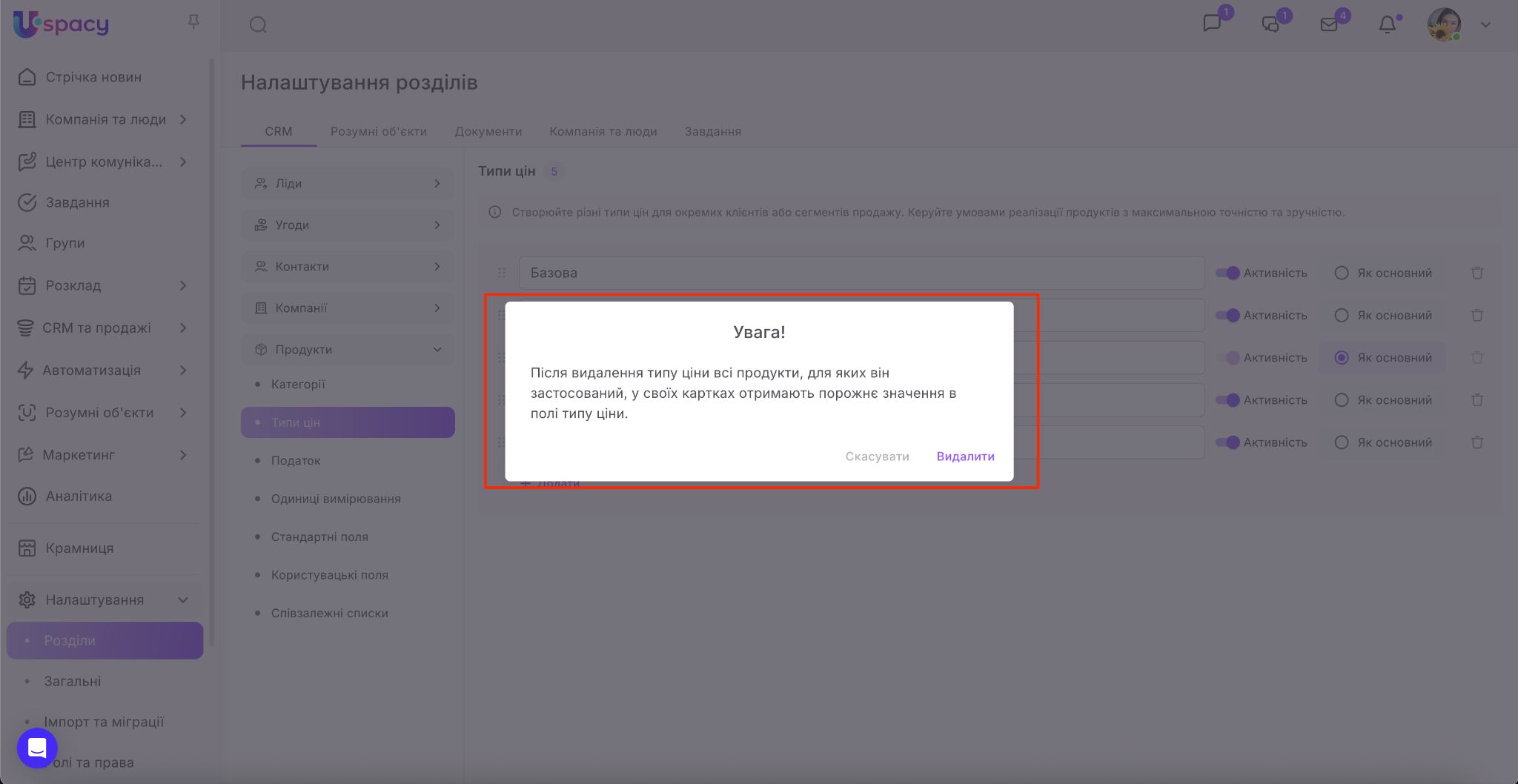Click the Uspacy logo

click(x=62, y=24)
